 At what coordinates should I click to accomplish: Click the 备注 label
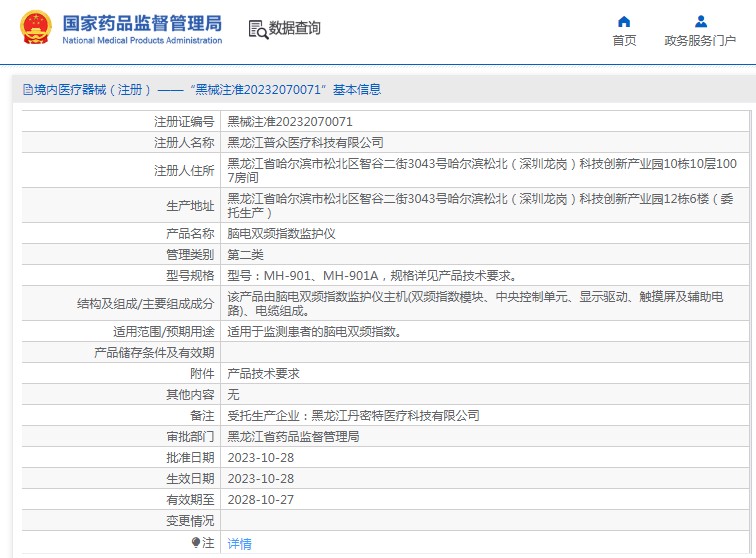coord(202,416)
